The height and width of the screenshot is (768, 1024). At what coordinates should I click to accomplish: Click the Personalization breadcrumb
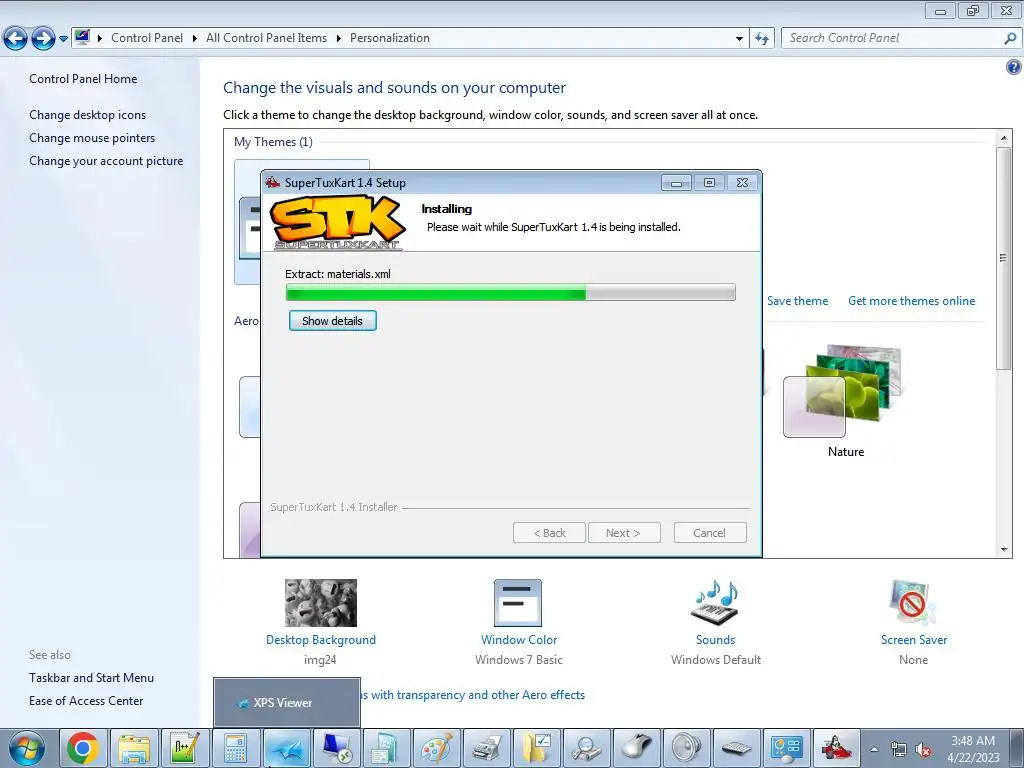pyautogui.click(x=390, y=38)
